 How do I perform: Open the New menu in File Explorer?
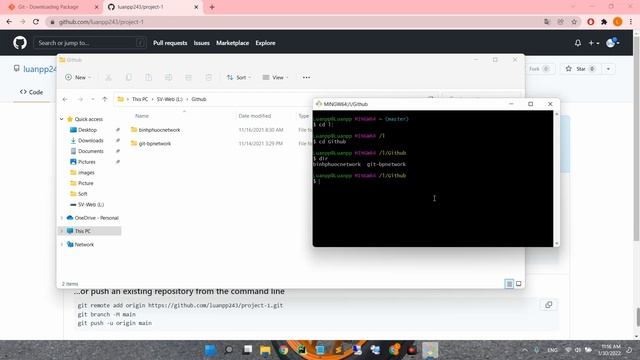(x=78, y=77)
